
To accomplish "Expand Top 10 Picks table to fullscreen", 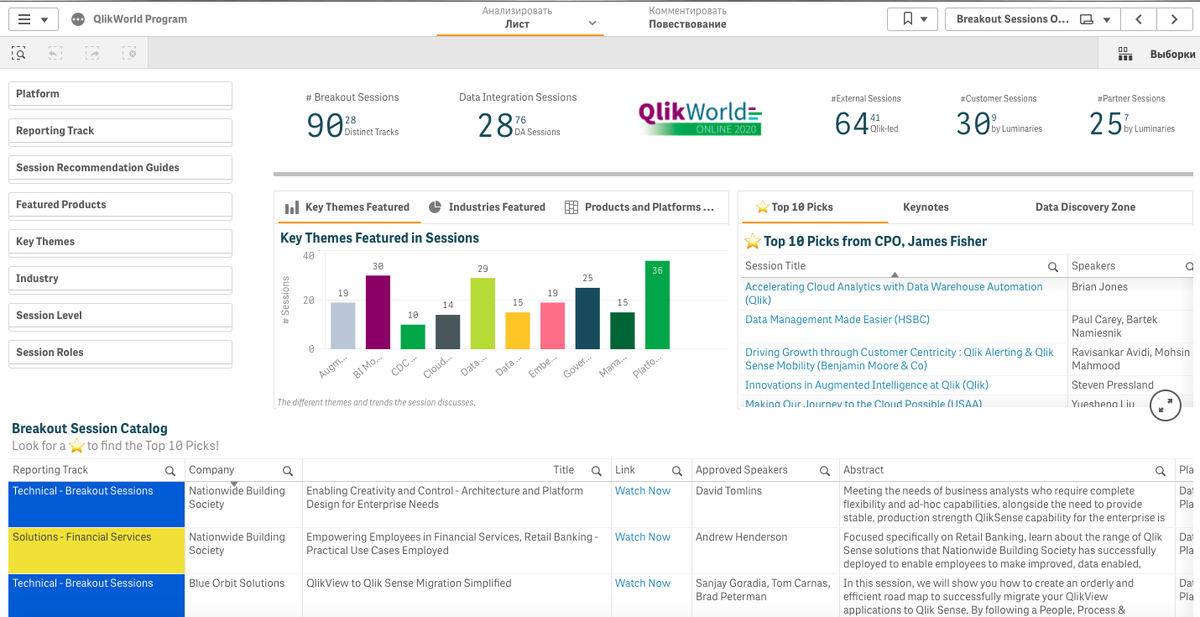I will [1164, 405].
